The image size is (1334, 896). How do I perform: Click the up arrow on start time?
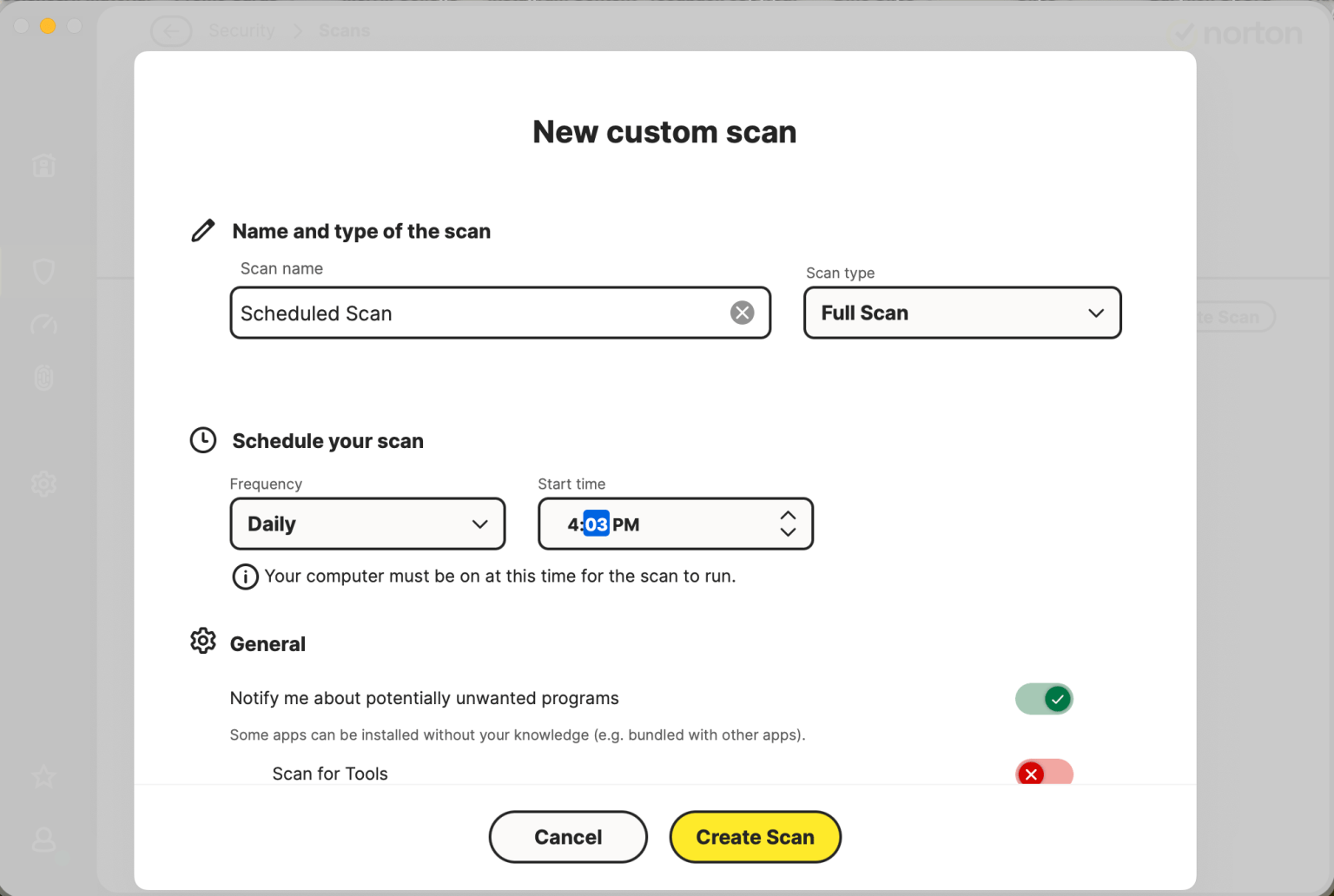788,514
